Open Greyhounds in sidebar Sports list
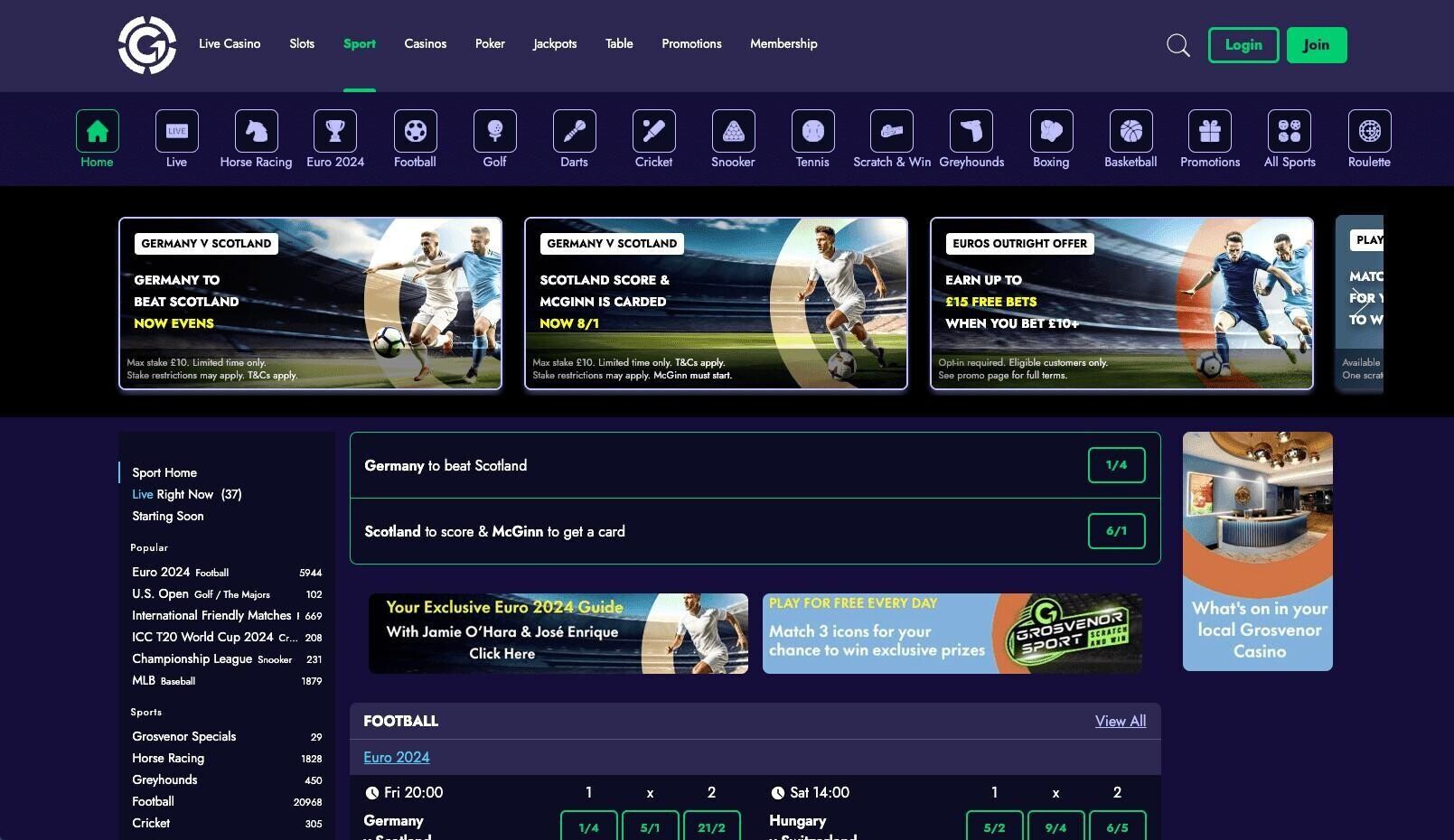 point(227,779)
